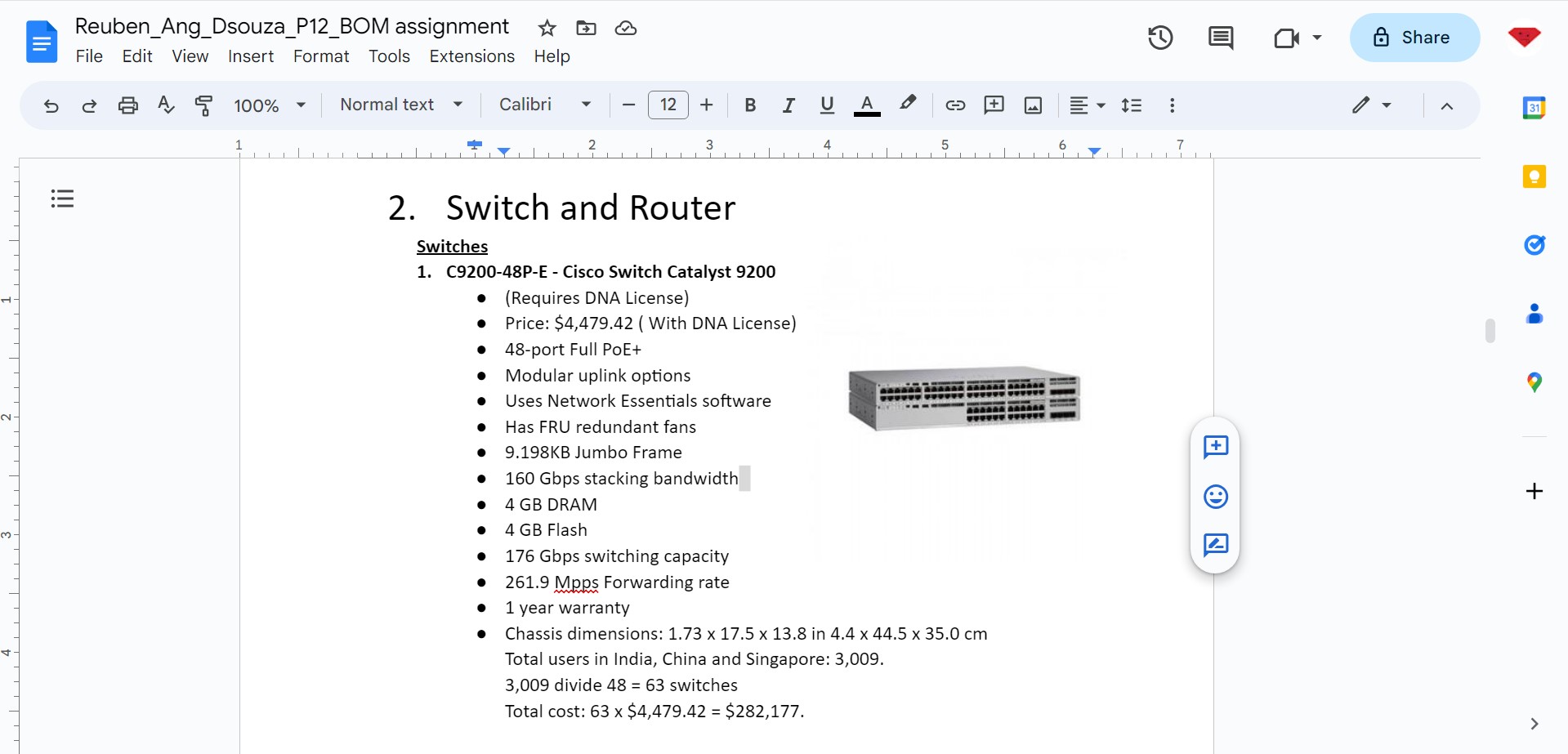Click the Share button
Viewport: 1568px width, 754px height.
[x=1414, y=38]
